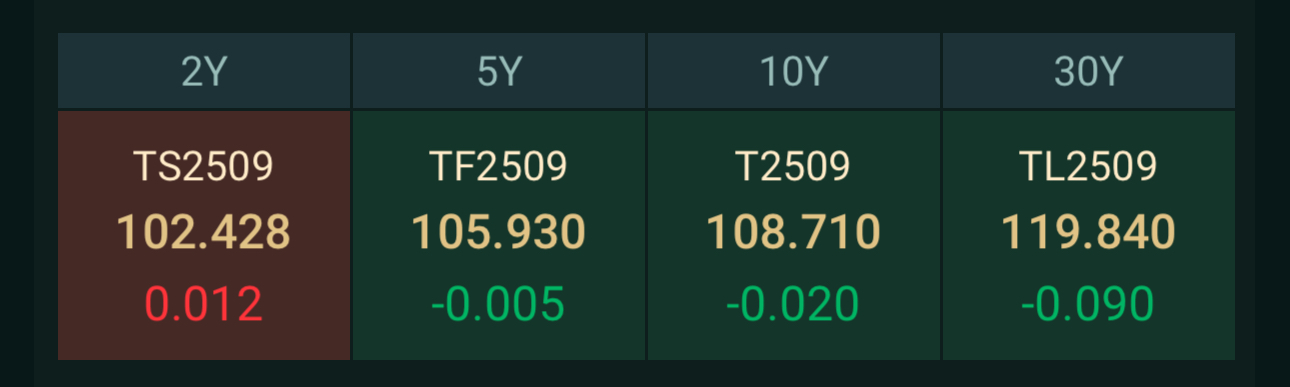This screenshot has width=1290, height=387.
Task: Select the 2Y column header
Action: click(x=204, y=71)
